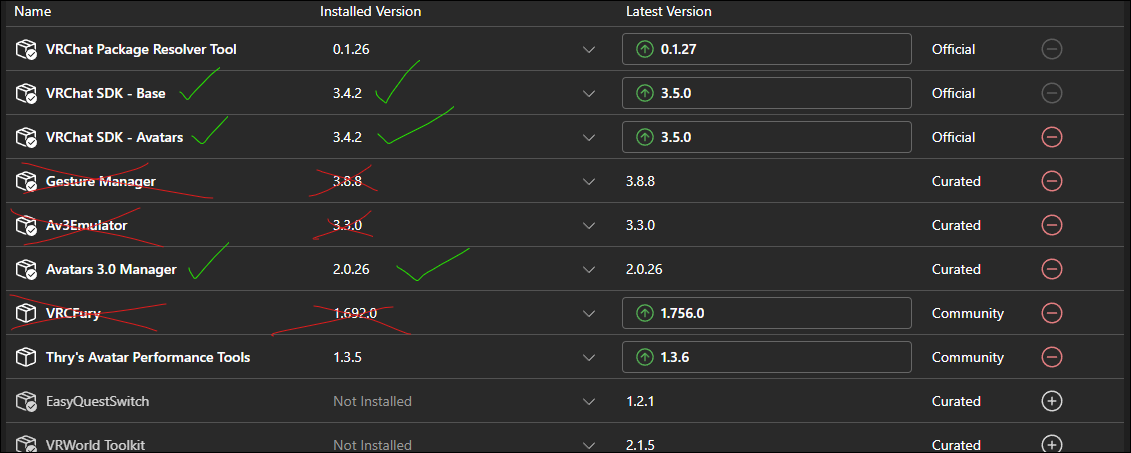Click package icon beside Gesture Manager
This screenshot has width=1131, height=453.
(x=27, y=181)
